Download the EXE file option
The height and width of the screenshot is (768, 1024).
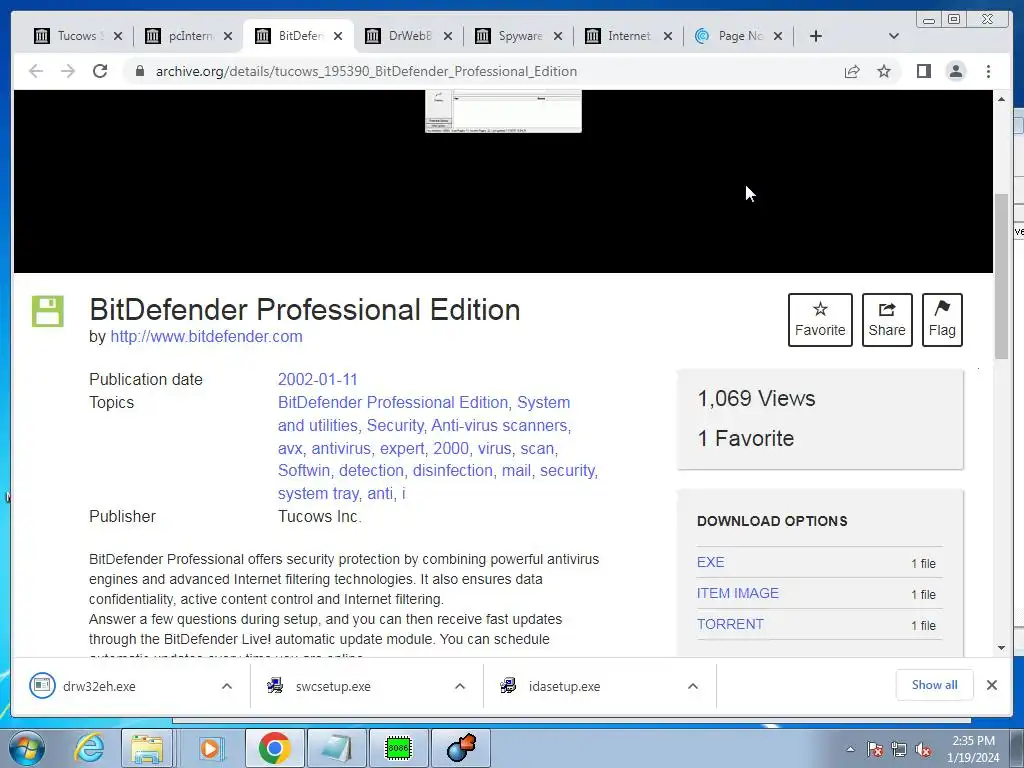click(x=711, y=562)
